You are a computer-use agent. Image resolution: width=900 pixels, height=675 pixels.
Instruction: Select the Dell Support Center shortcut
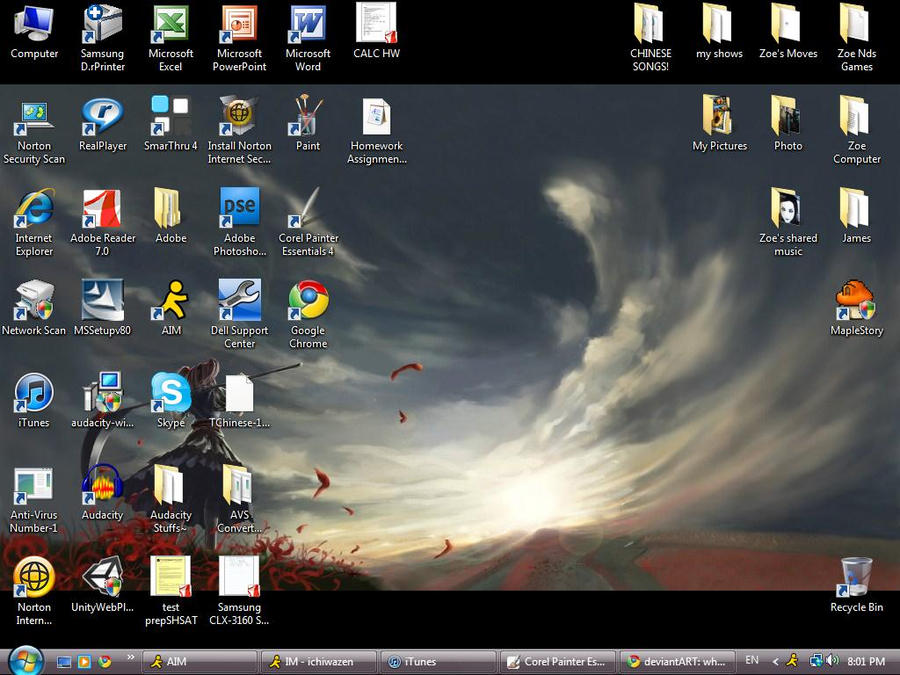239,315
